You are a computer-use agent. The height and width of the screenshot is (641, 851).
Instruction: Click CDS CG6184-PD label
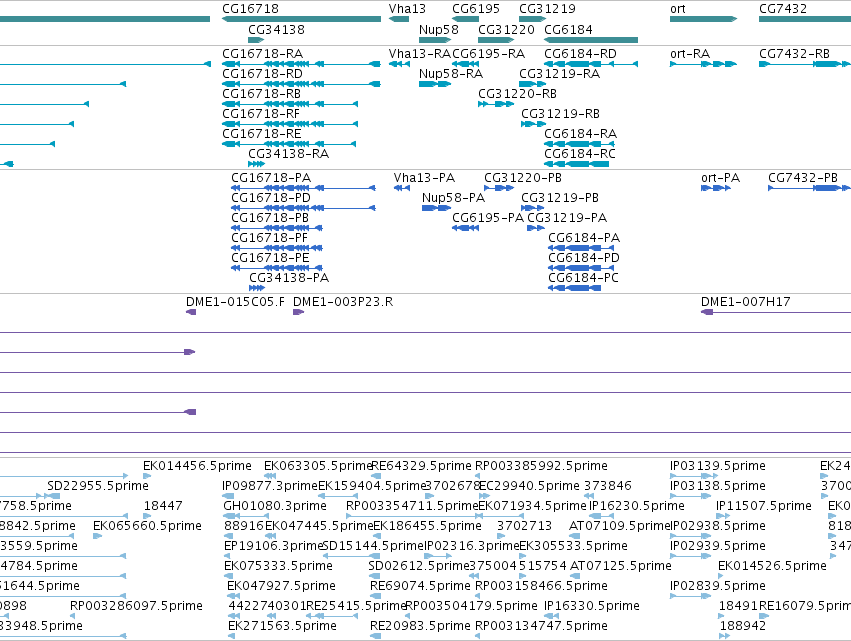584,258
